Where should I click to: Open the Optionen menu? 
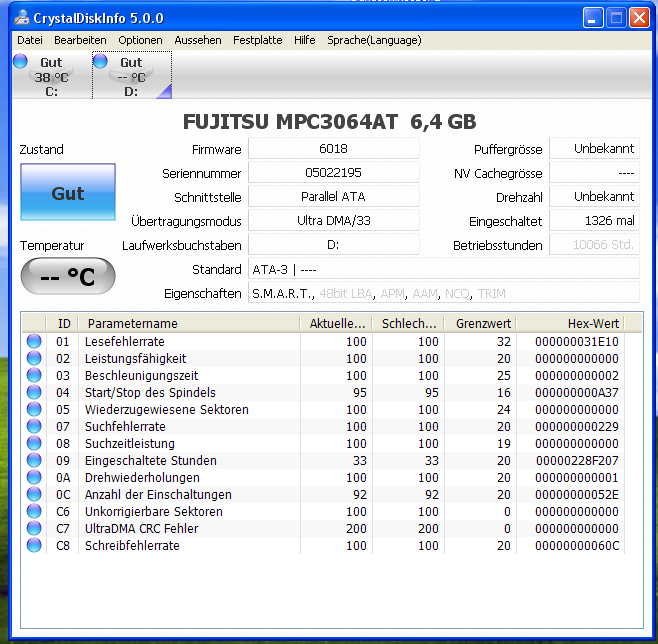pyautogui.click(x=140, y=40)
